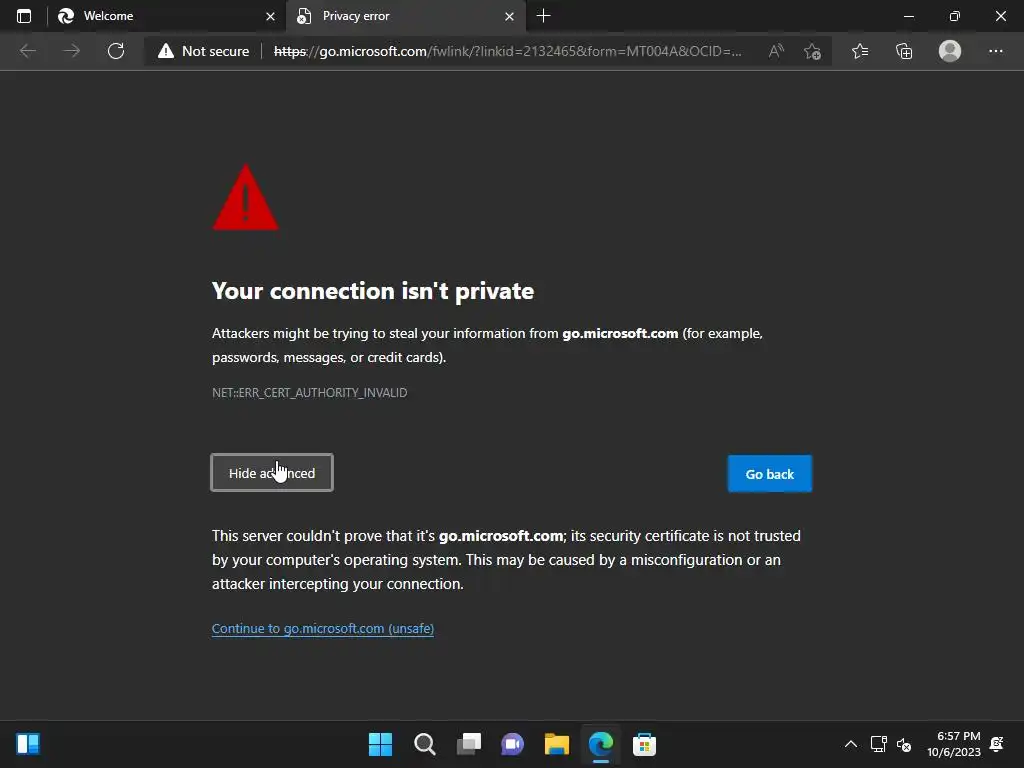Viewport: 1024px width, 768px height.
Task: Click the browser Forward arrow
Action: [x=71, y=51]
